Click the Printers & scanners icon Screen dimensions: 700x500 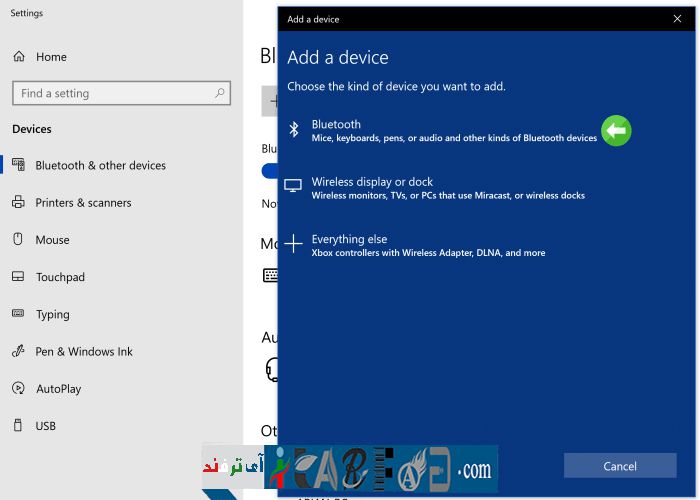click(18, 202)
